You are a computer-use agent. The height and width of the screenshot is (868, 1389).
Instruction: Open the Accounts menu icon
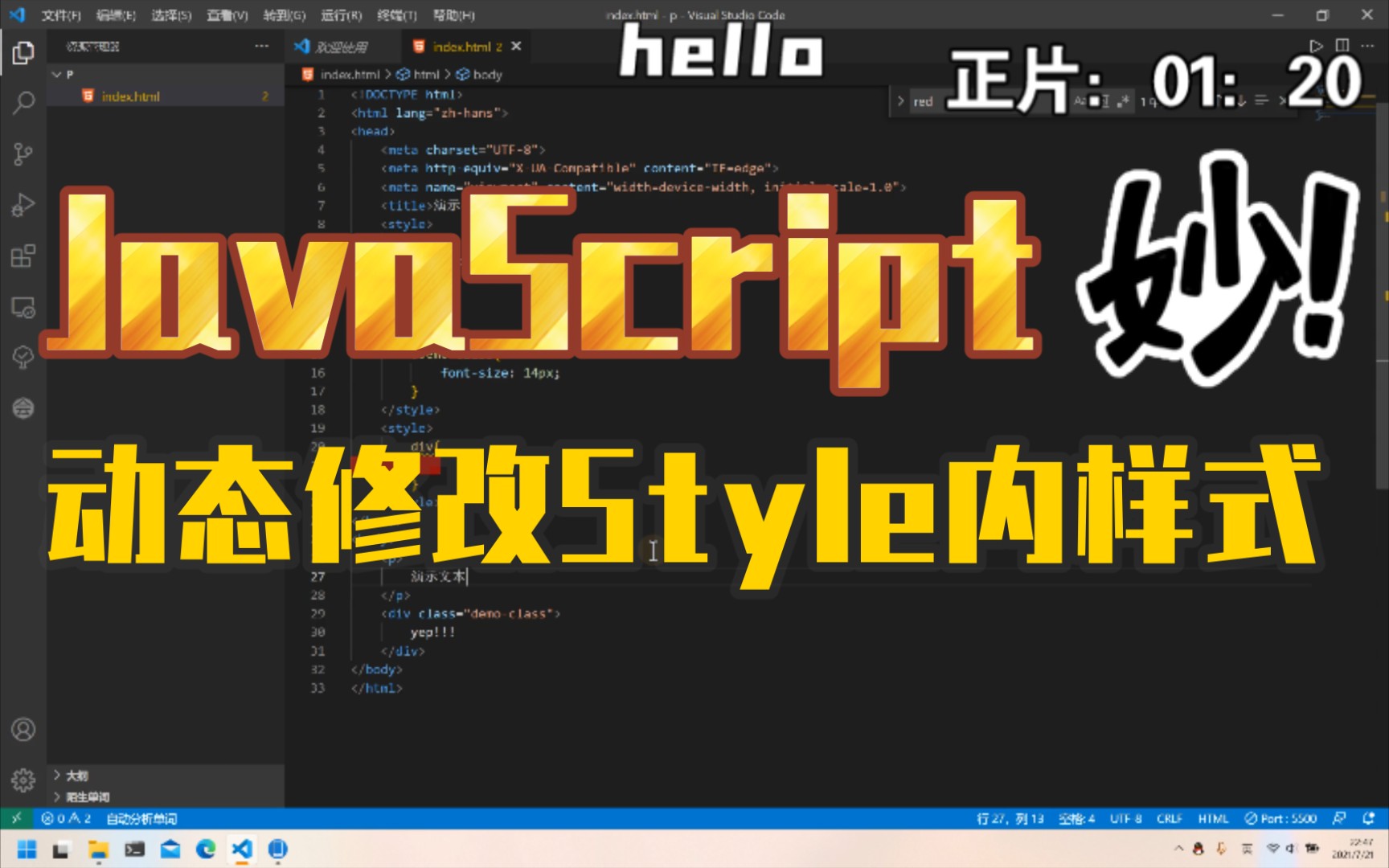23,730
